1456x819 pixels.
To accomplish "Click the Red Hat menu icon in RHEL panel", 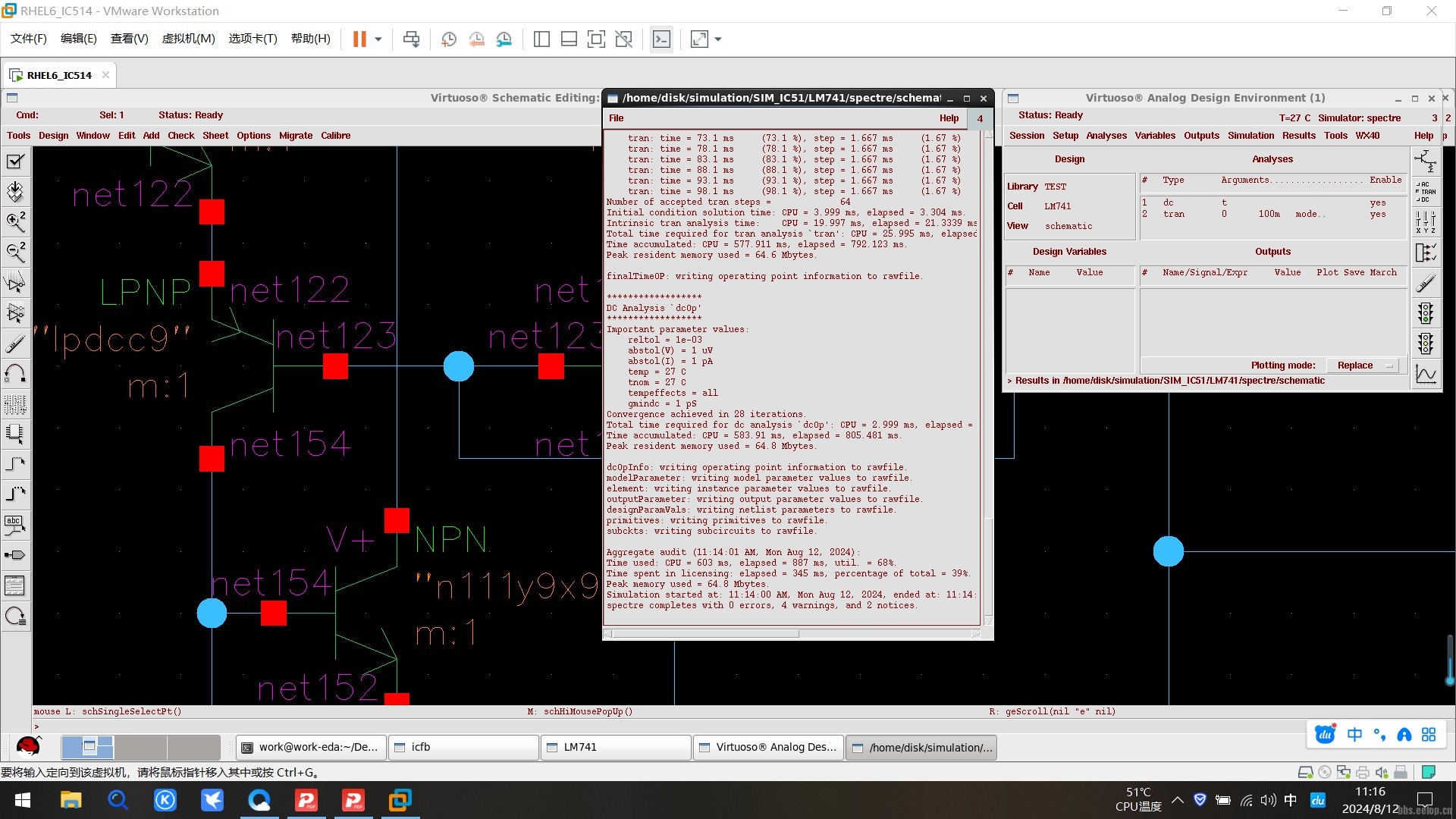I will (x=28, y=747).
